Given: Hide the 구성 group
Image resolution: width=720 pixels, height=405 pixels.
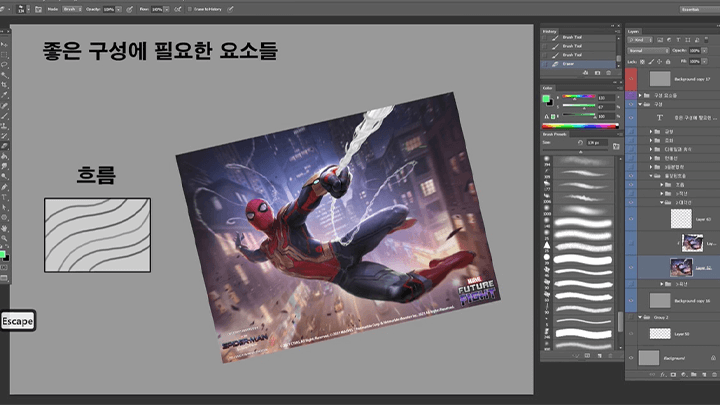Looking at the screenshot, I should tap(631, 104).
